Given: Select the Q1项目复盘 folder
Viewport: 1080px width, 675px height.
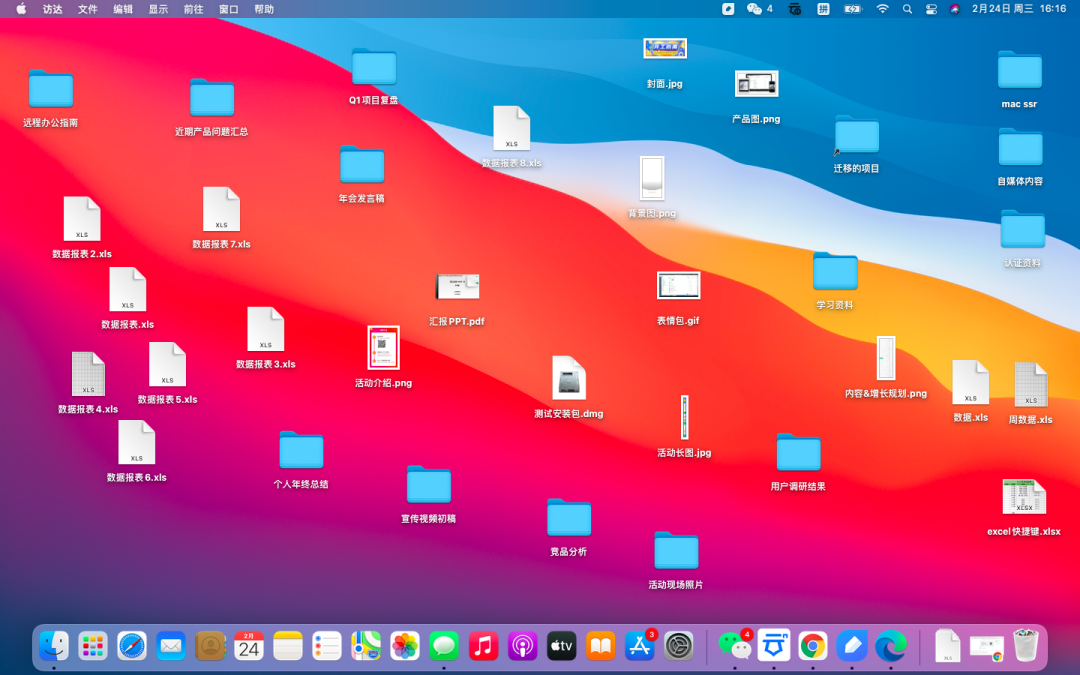Looking at the screenshot, I should [373, 76].
